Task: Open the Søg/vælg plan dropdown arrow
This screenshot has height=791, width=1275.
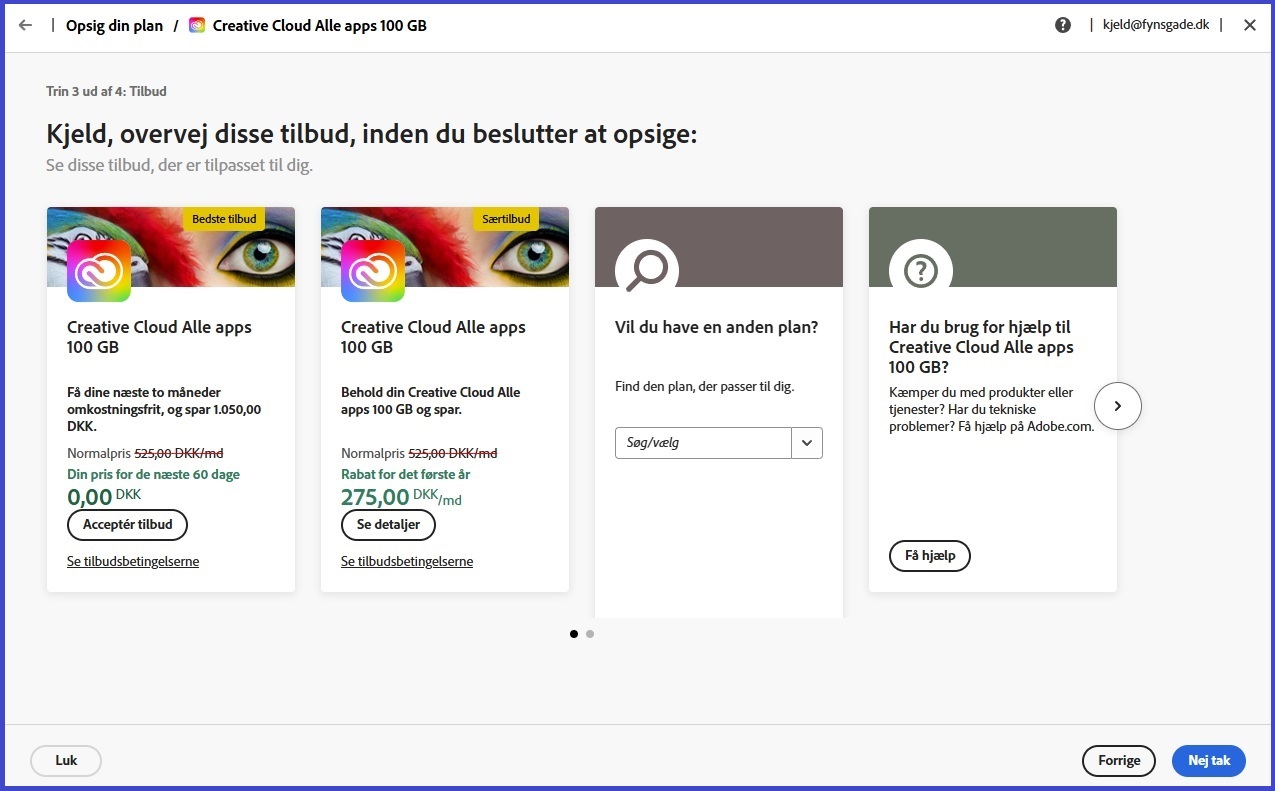Action: pos(807,443)
